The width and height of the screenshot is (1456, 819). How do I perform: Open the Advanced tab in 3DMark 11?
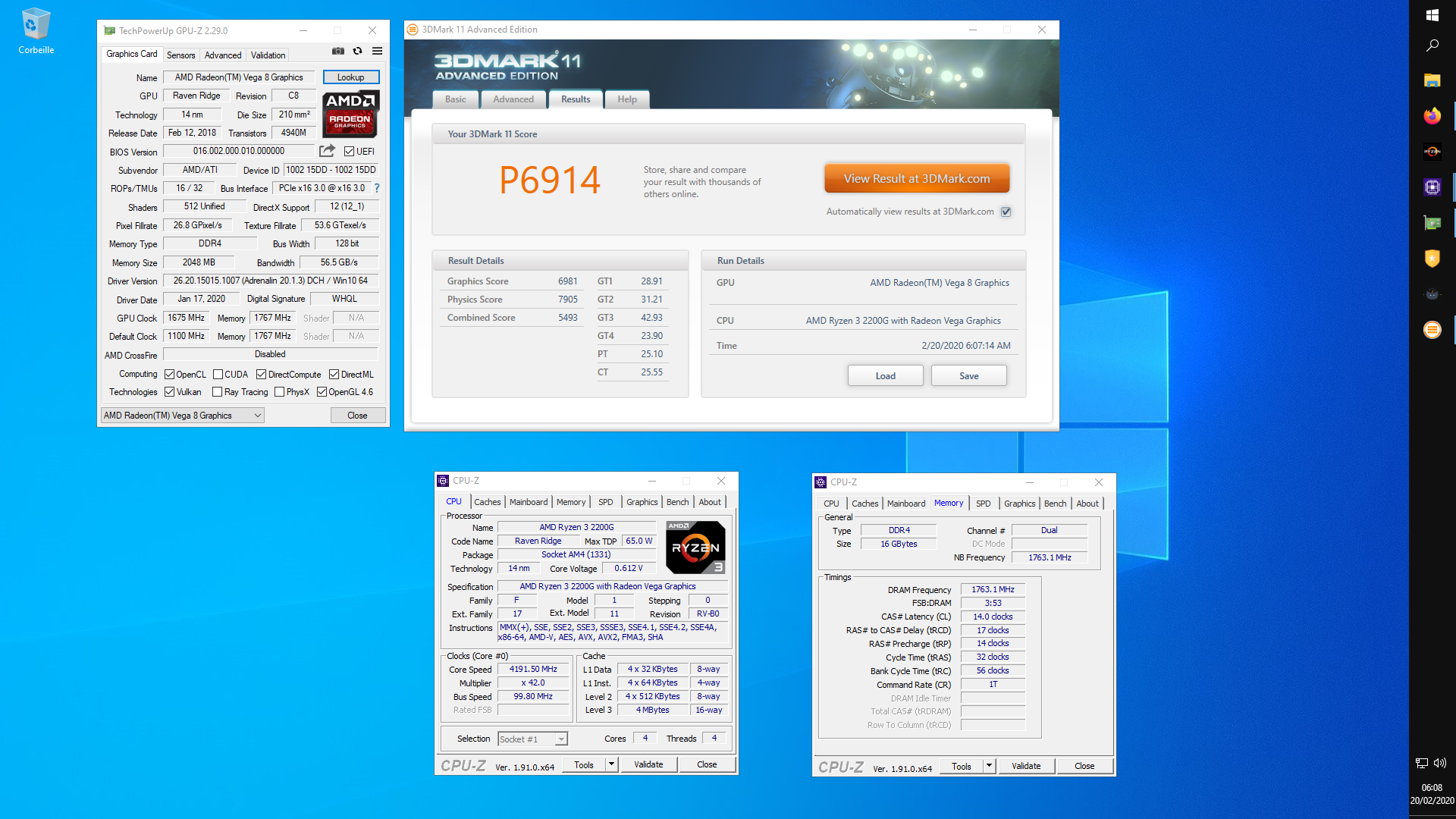pyautogui.click(x=513, y=99)
